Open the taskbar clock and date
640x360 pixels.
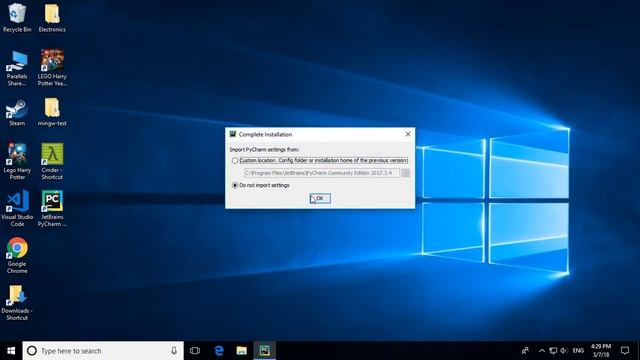pos(601,351)
